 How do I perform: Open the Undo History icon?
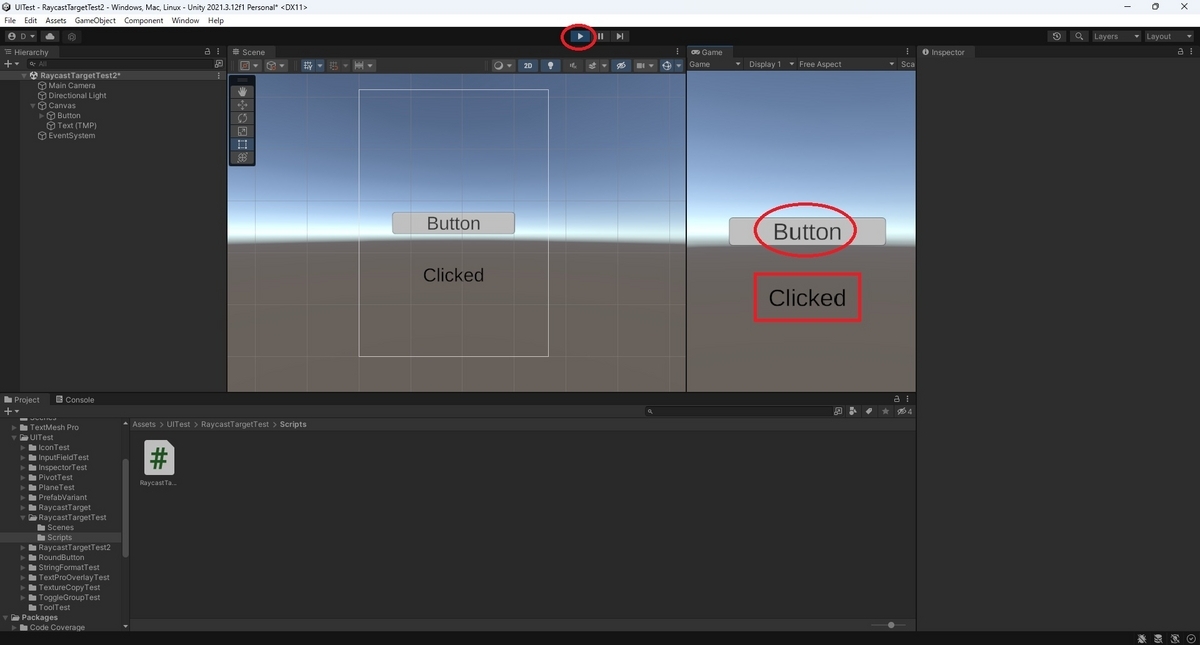[1057, 36]
